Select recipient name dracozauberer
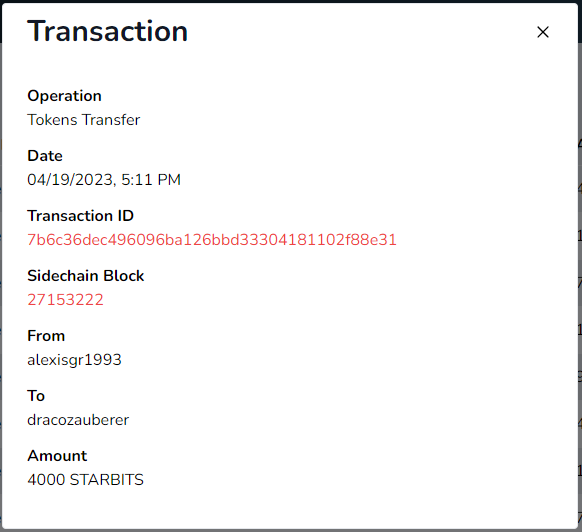Screen dimensions: 582x532 (x=78, y=420)
